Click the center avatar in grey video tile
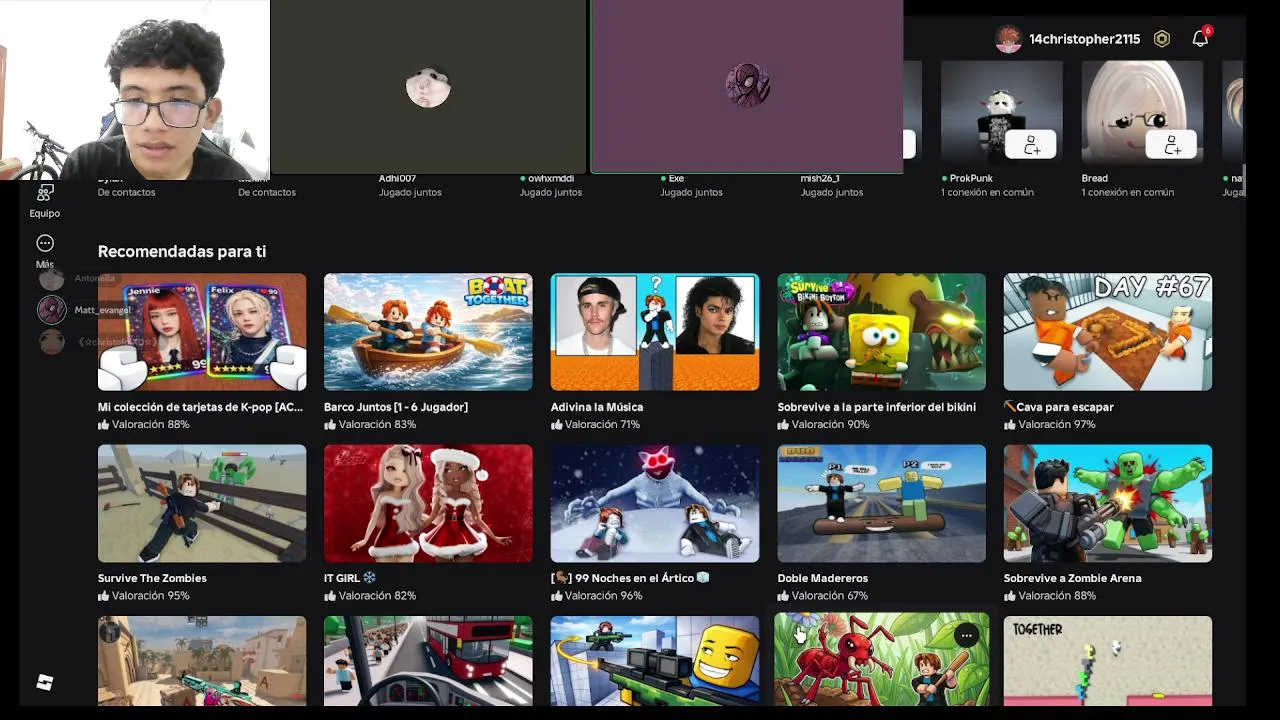Image resolution: width=1280 pixels, height=720 pixels. (x=428, y=88)
